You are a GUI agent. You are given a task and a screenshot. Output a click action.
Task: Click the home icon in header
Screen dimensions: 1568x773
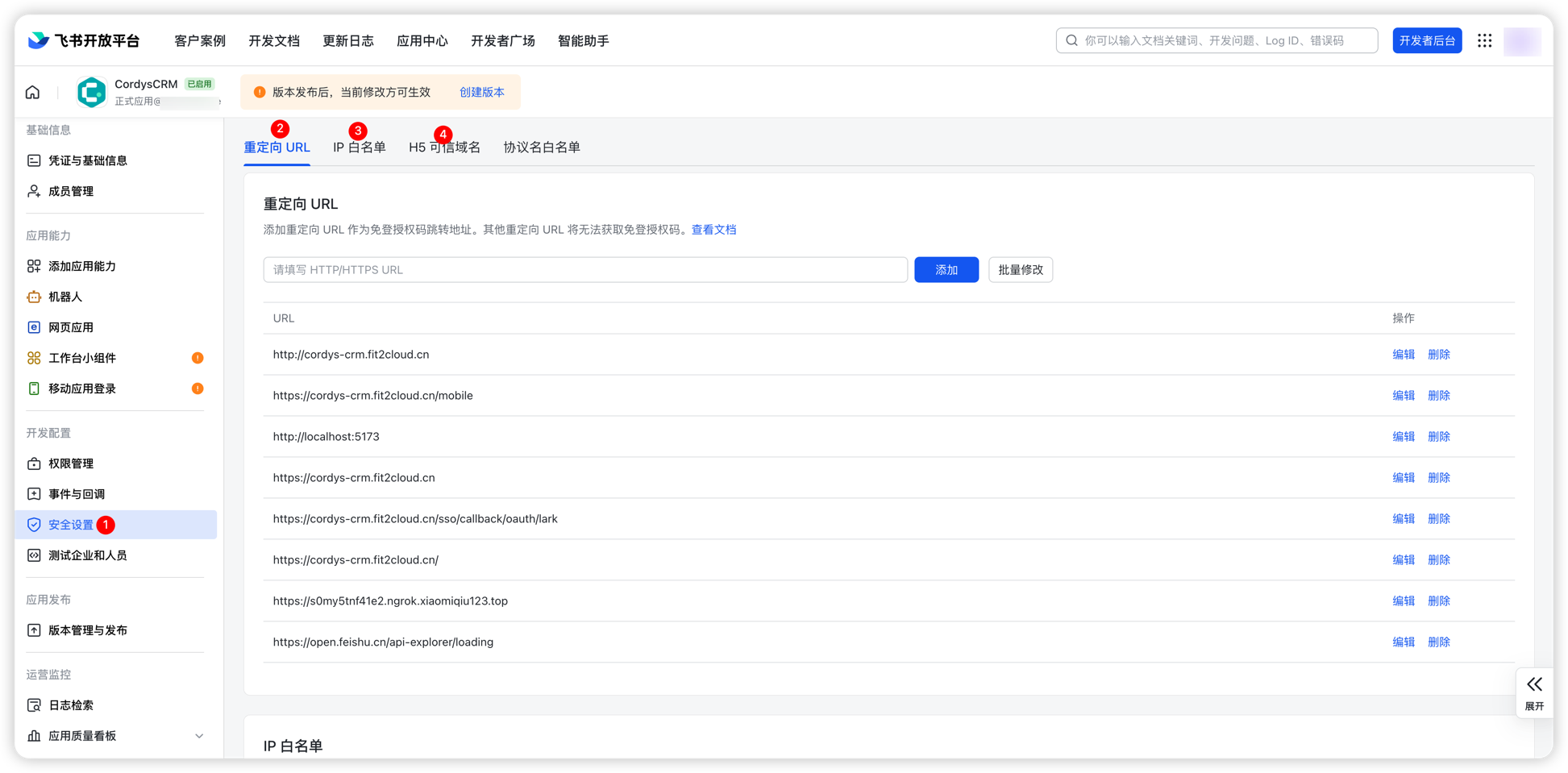tap(32, 92)
